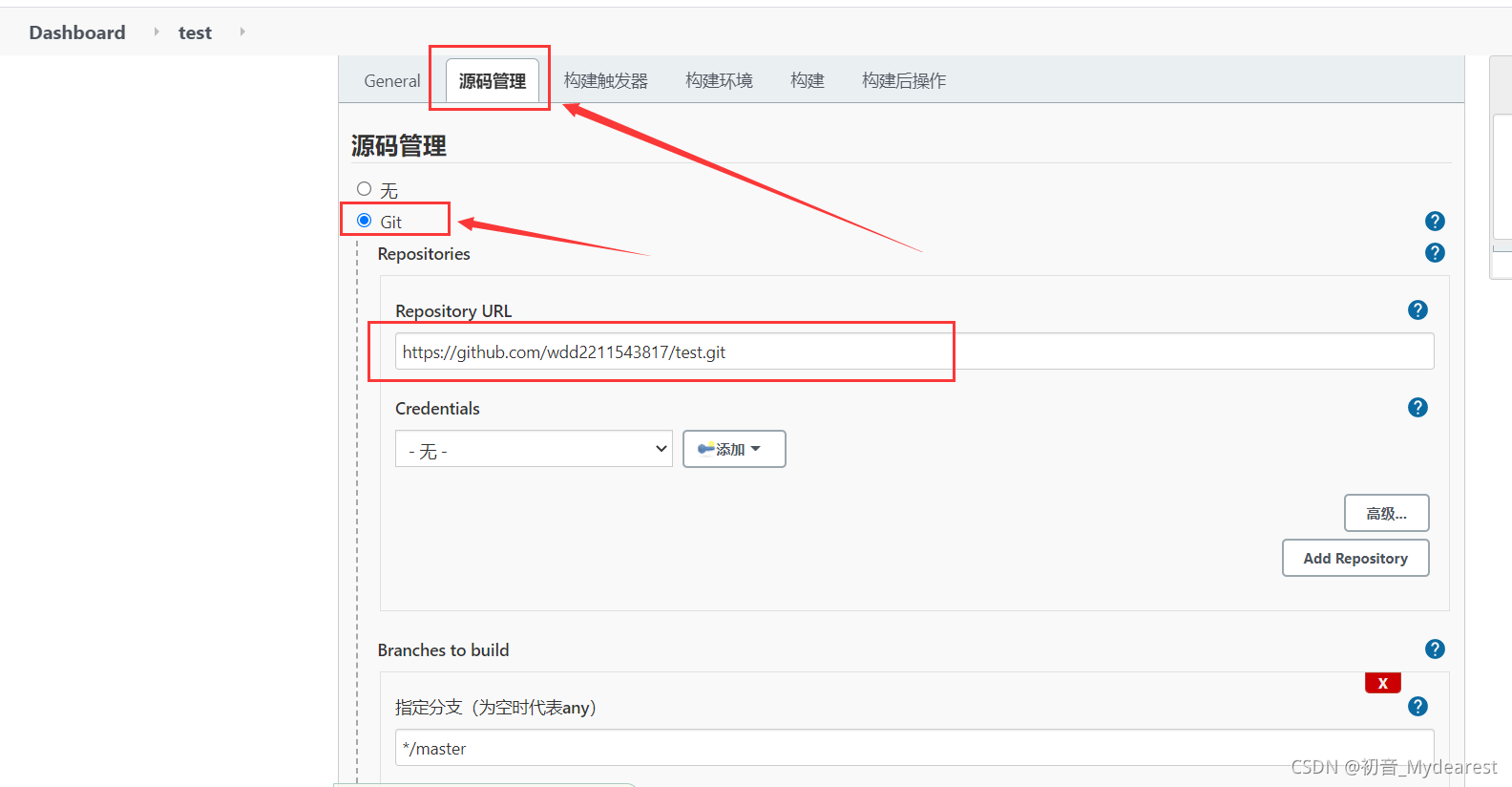1512x787 pixels.
Task: Expand the 添加 credentials dropdown button
Action: tap(734, 449)
